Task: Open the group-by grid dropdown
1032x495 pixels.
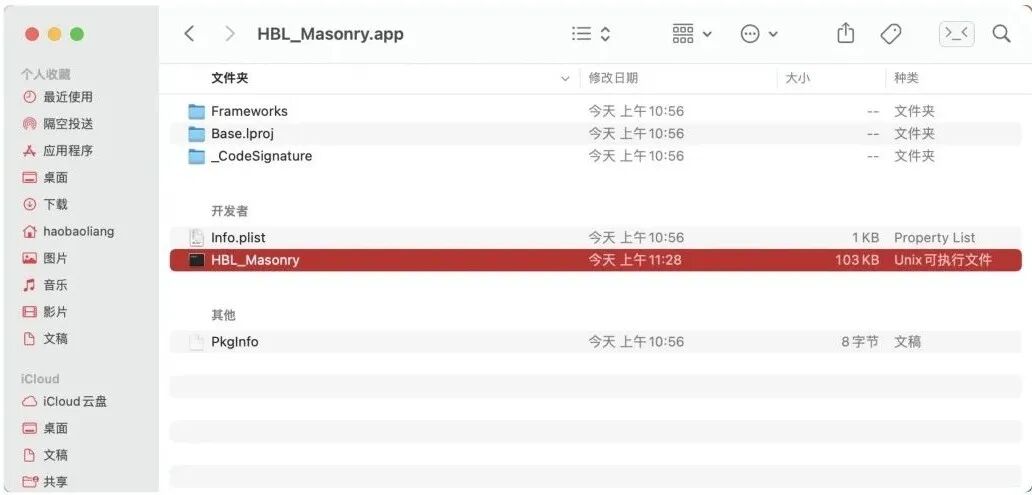Action: 692,34
